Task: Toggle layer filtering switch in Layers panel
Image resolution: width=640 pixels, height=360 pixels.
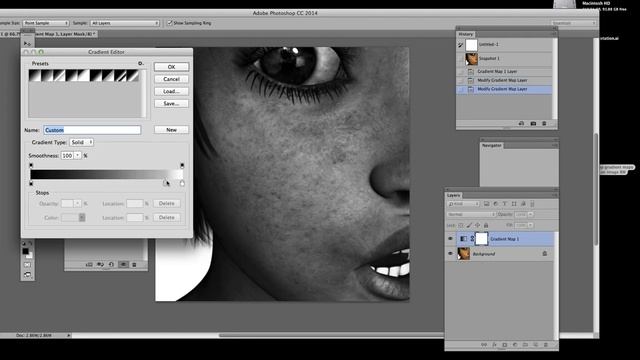Action: (x=532, y=204)
